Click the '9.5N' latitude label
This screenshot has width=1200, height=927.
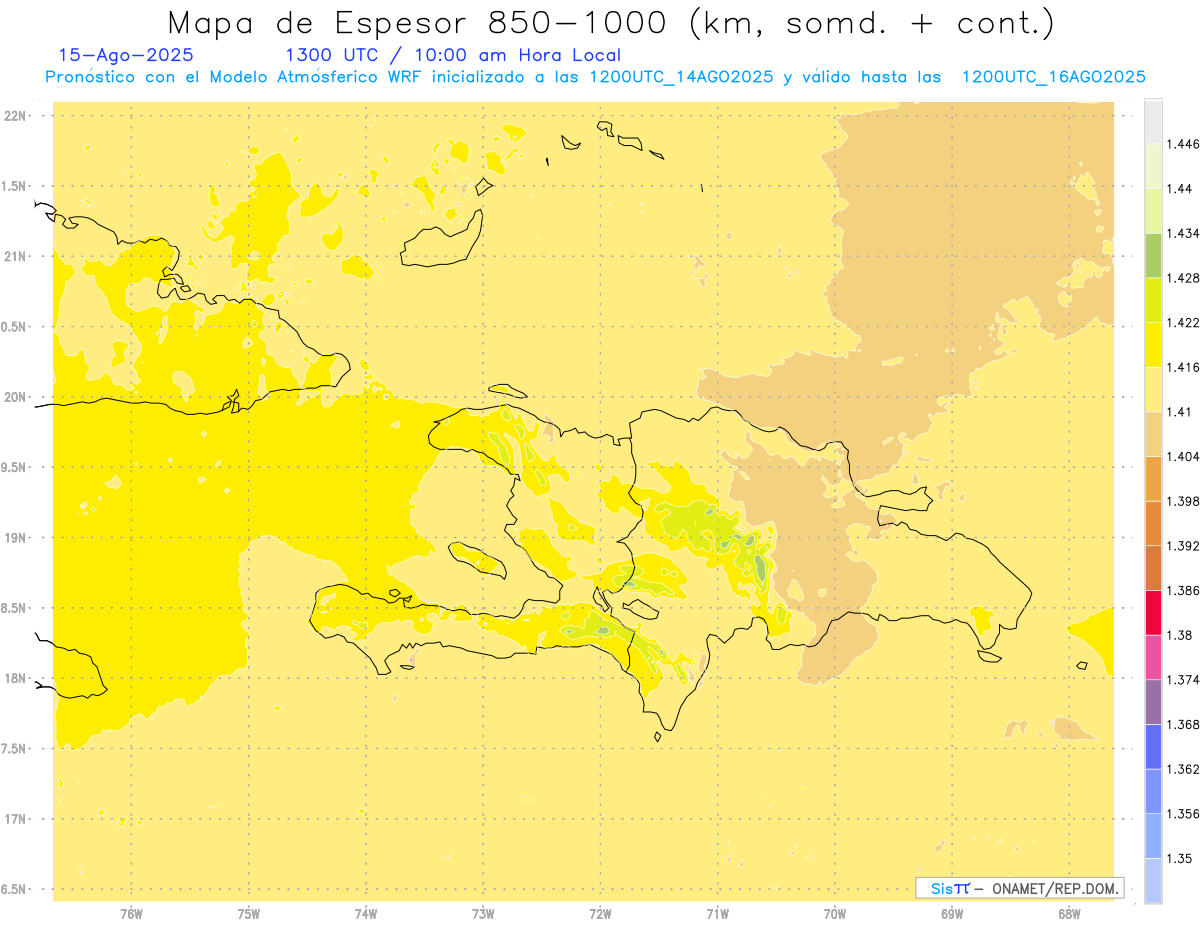click(14, 467)
